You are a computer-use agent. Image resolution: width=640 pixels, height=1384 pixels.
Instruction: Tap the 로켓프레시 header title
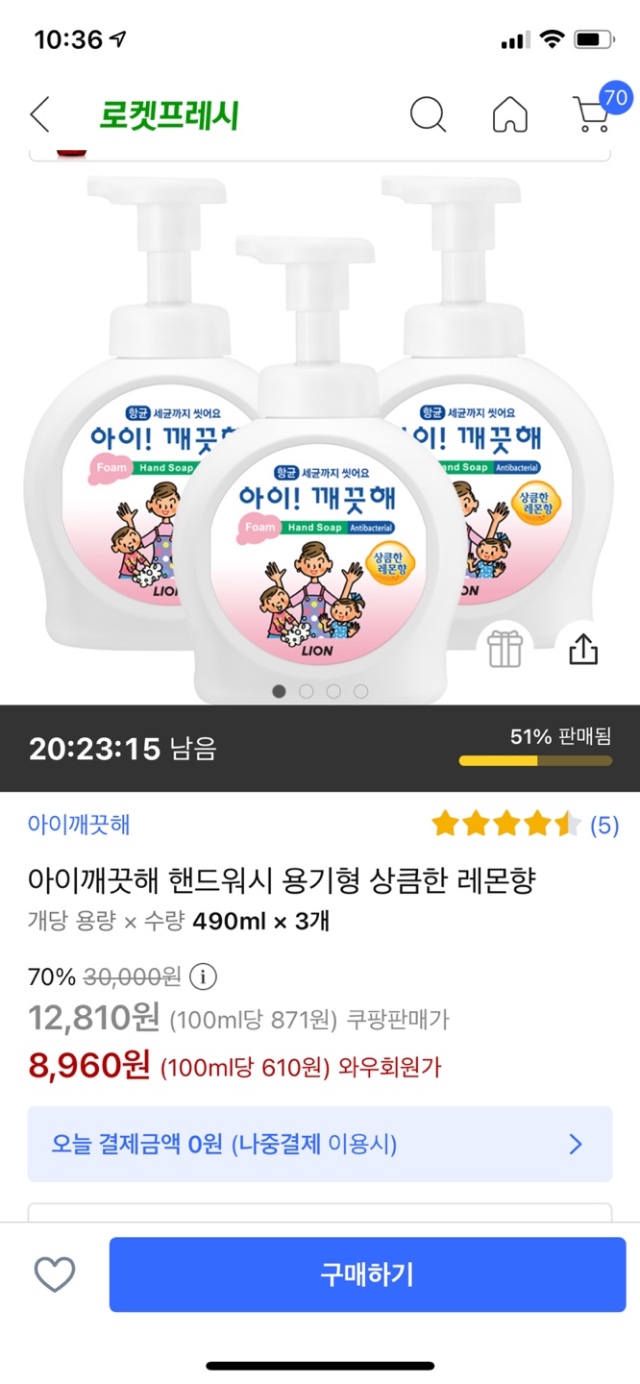point(168,116)
